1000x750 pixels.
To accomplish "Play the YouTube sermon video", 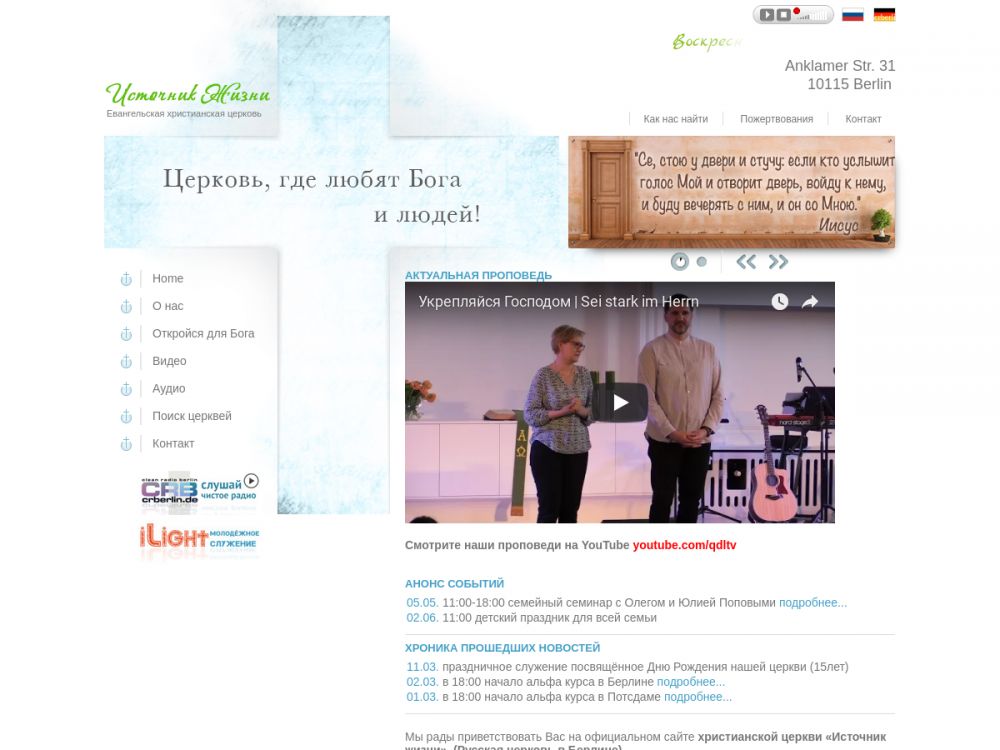I will (620, 402).
